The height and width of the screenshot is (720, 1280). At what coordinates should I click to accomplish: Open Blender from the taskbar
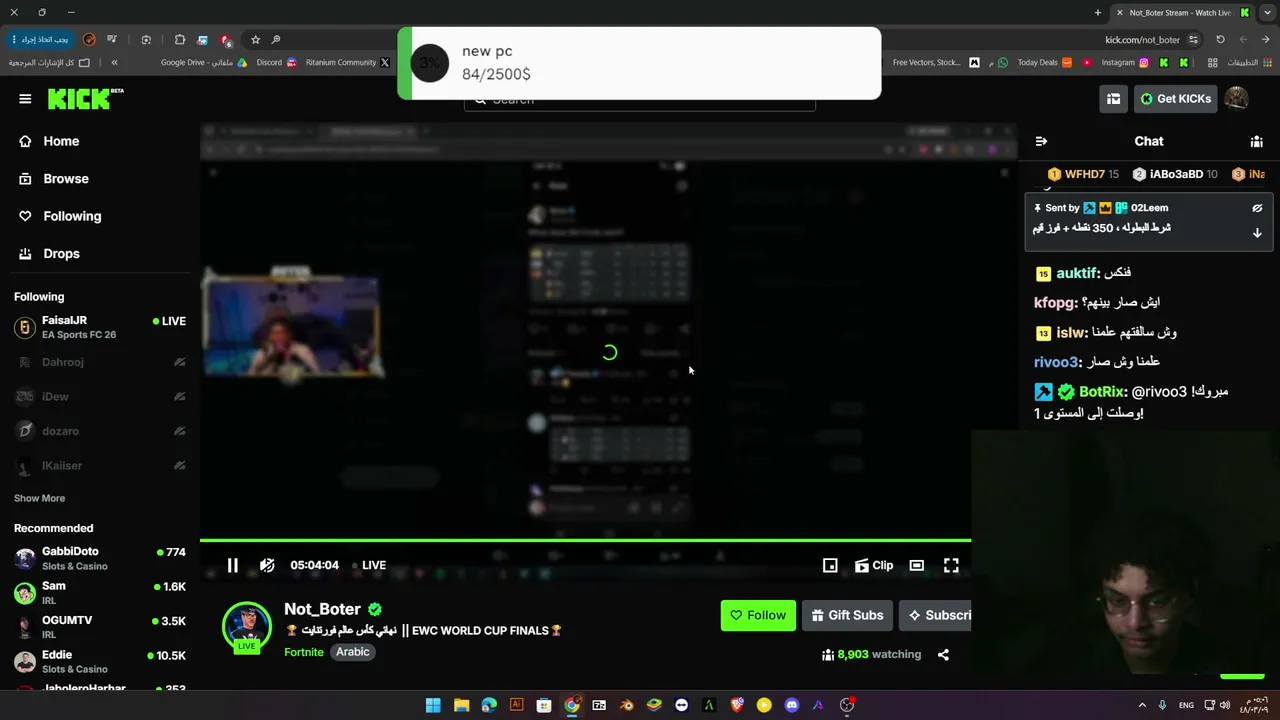[x=626, y=705]
